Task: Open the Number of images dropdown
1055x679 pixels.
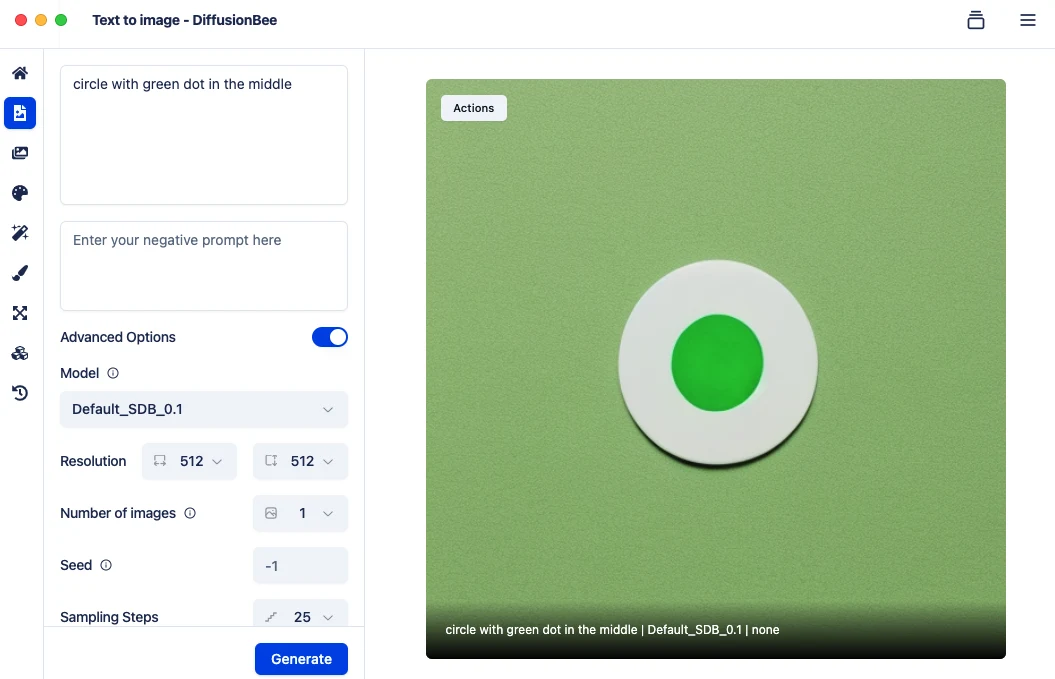Action: pyautogui.click(x=300, y=513)
